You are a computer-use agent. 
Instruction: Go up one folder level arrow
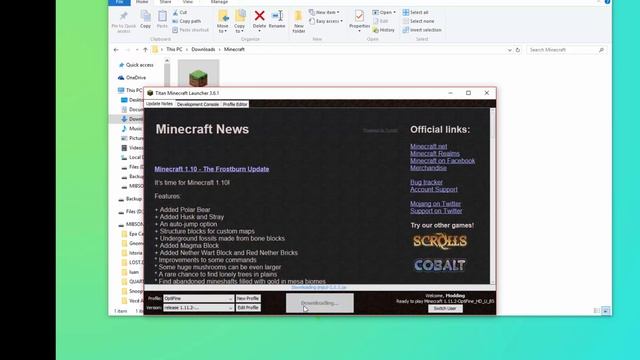[145, 50]
